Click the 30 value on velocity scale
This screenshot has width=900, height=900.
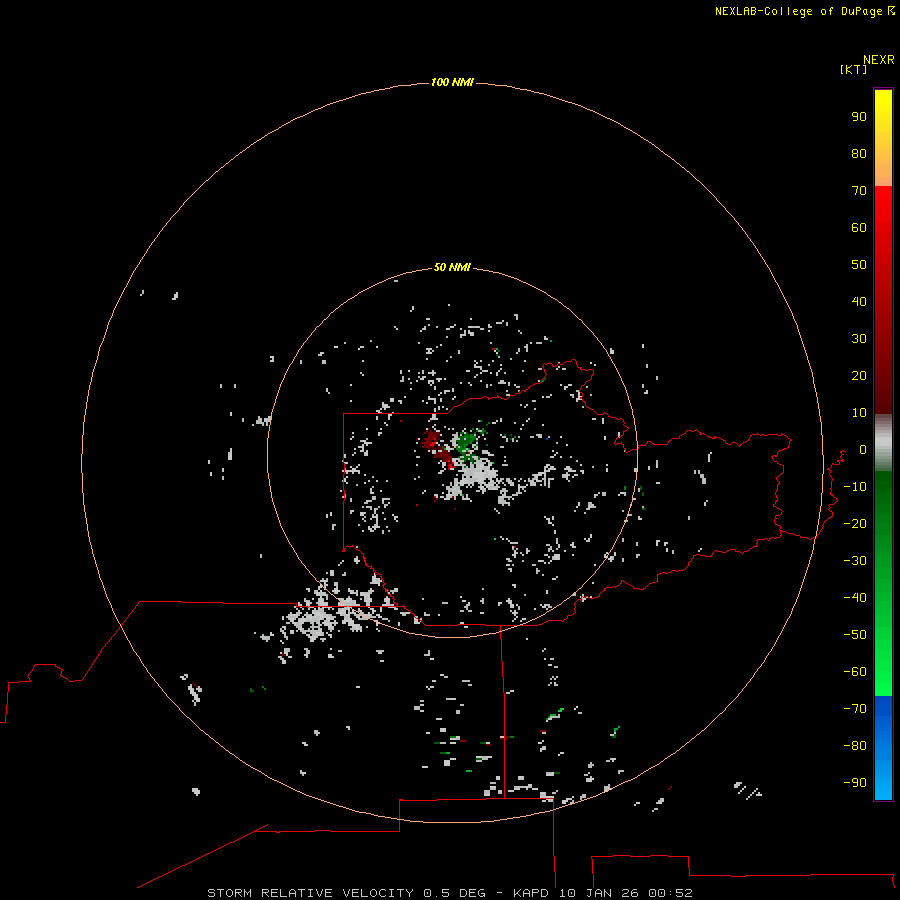tap(859, 339)
